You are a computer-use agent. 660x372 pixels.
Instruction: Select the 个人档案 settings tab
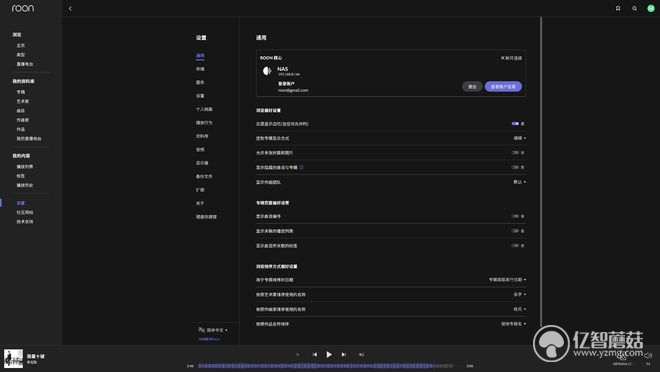pos(204,109)
